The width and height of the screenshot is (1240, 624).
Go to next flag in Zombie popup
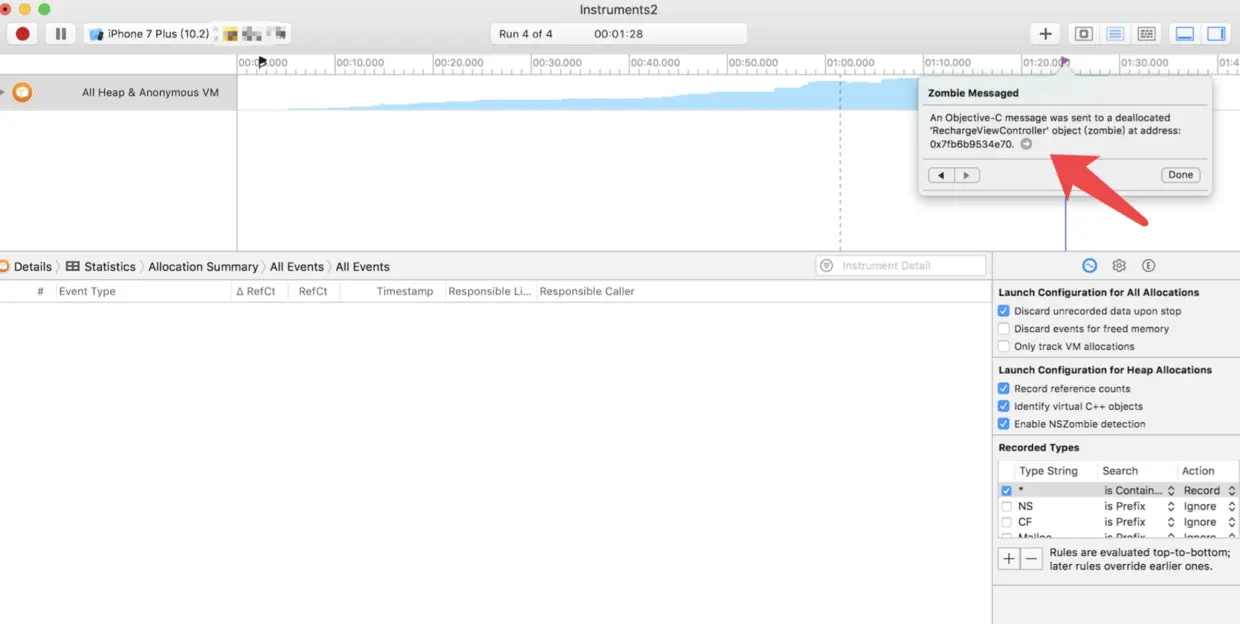(x=967, y=175)
